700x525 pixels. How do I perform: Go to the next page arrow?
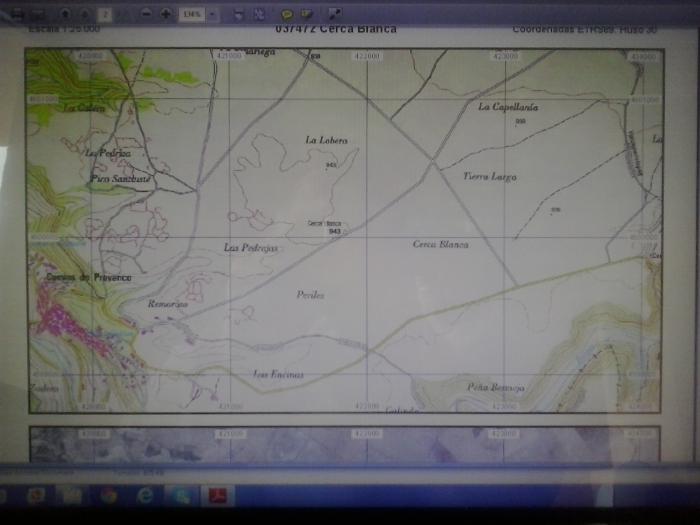click(85, 14)
